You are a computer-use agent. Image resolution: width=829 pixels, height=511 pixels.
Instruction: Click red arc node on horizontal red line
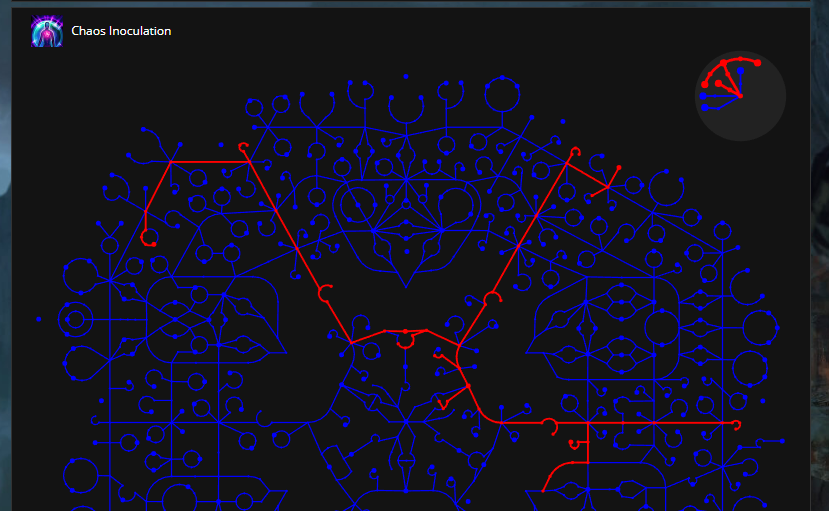[x=549, y=426]
